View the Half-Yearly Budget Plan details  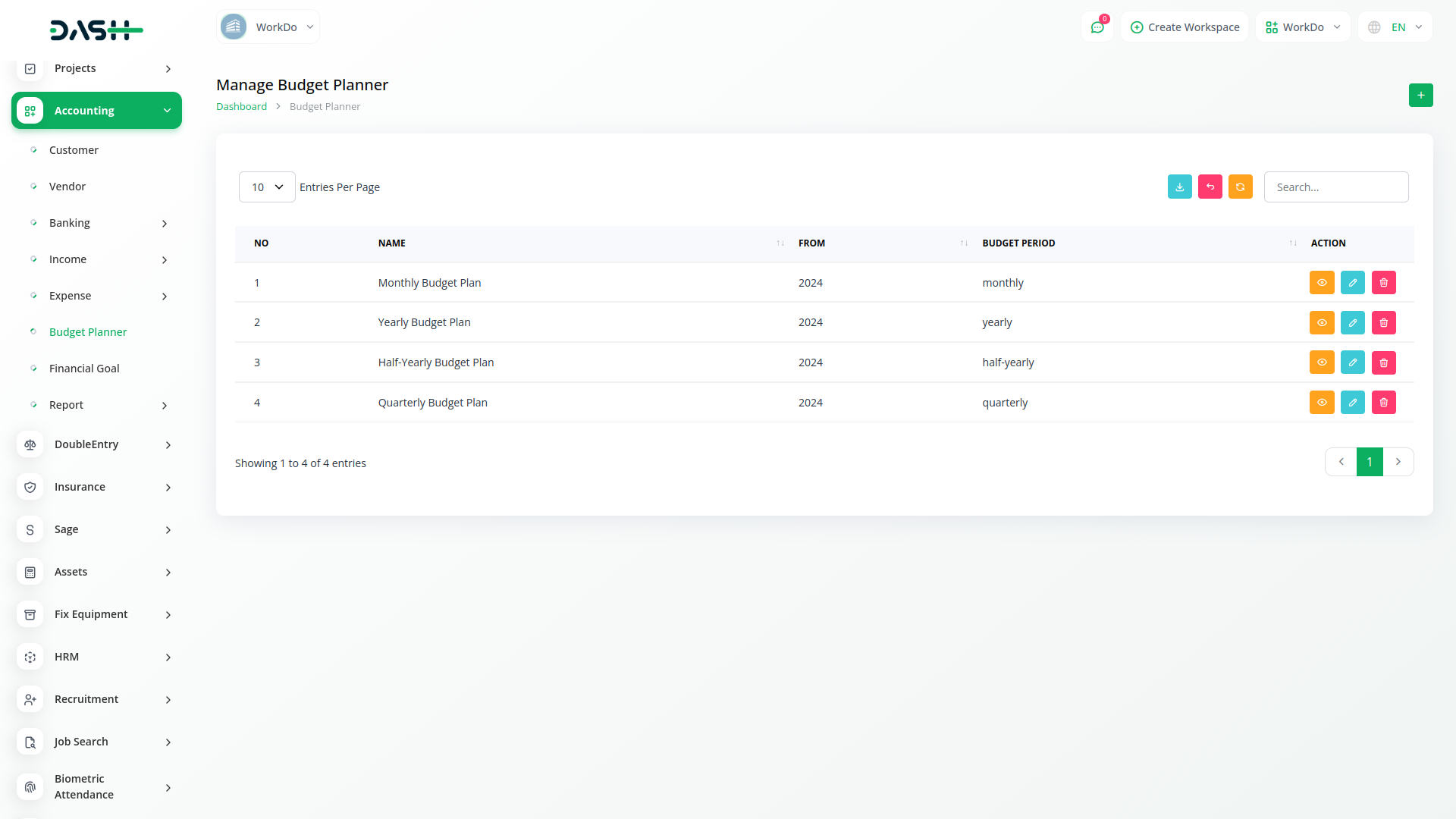pyautogui.click(x=1321, y=362)
